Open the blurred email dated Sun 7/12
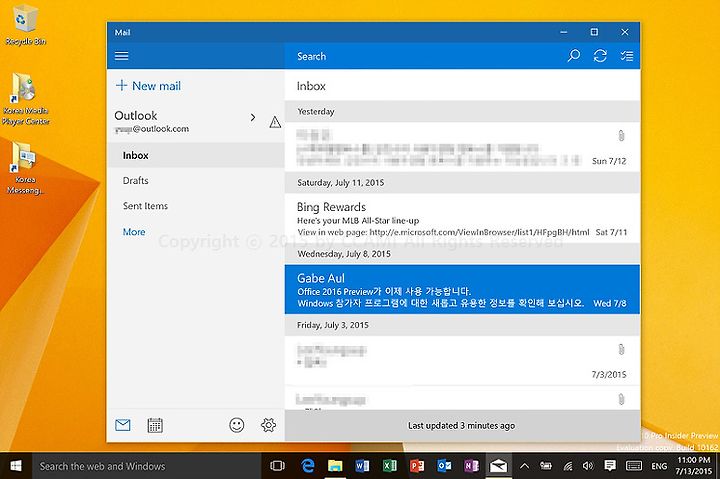The width and height of the screenshot is (720, 479). point(462,147)
